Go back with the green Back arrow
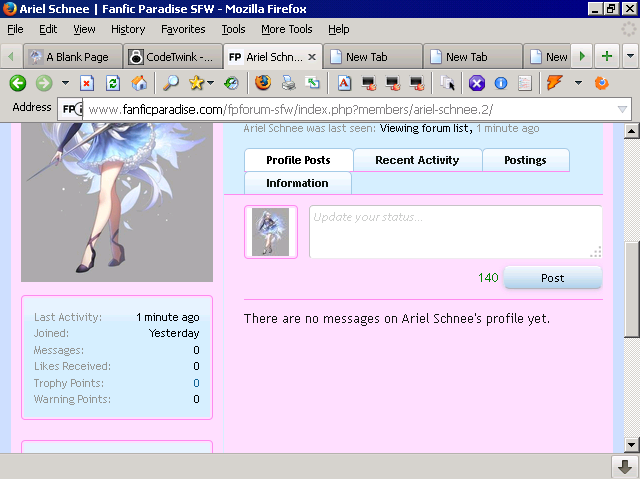640x480 pixels. point(18,83)
